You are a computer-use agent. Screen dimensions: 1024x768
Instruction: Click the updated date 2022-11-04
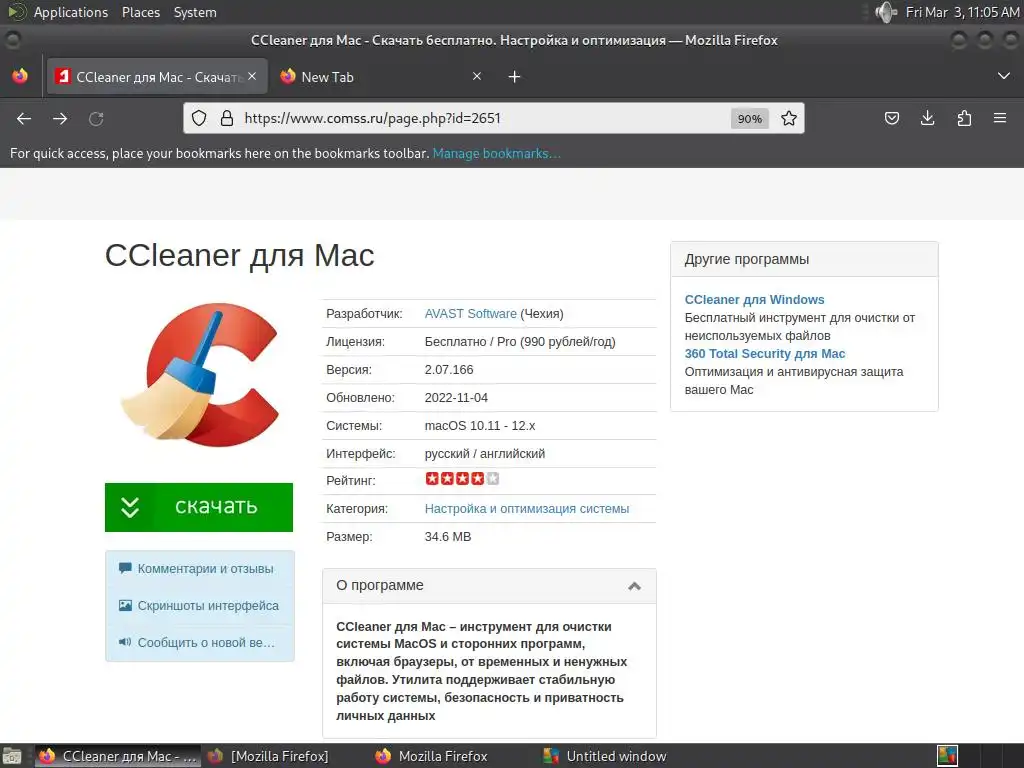456,398
